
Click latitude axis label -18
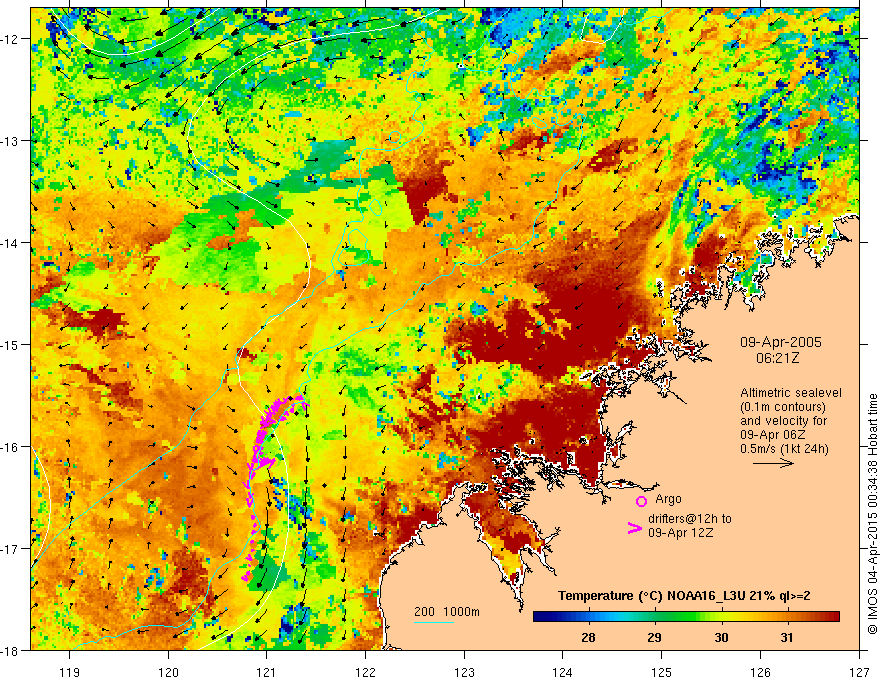(x=11, y=650)
